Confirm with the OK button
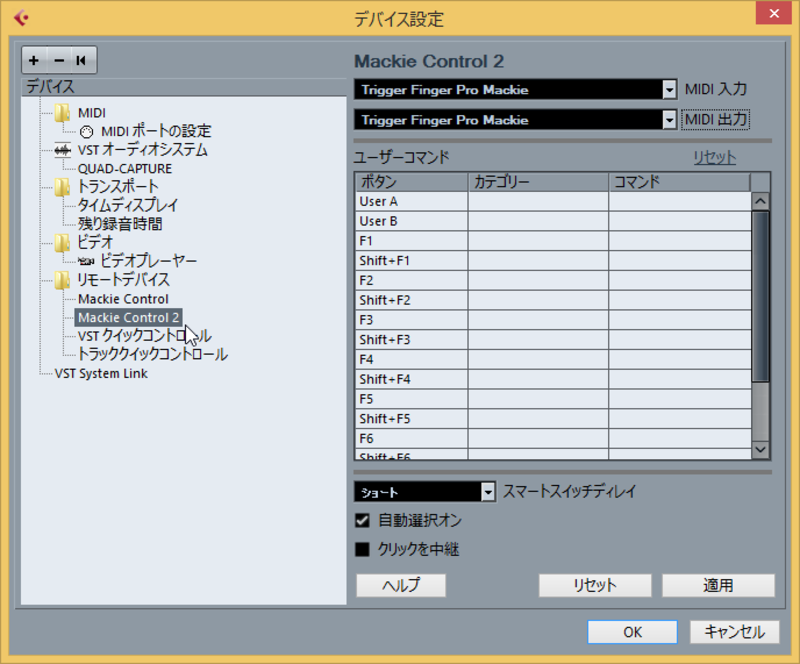The height and width of the screenshot is (664, 800). (x=633, y=632)
